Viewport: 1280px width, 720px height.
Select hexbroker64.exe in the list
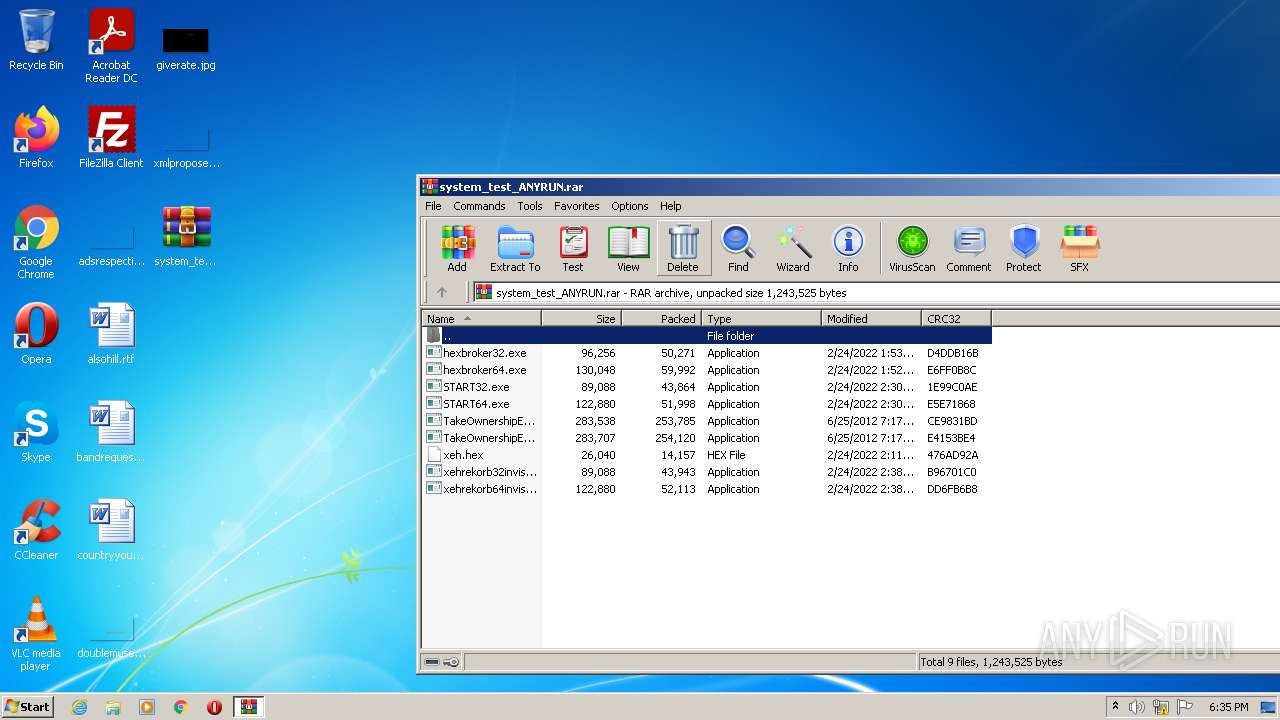click(707, 370)
